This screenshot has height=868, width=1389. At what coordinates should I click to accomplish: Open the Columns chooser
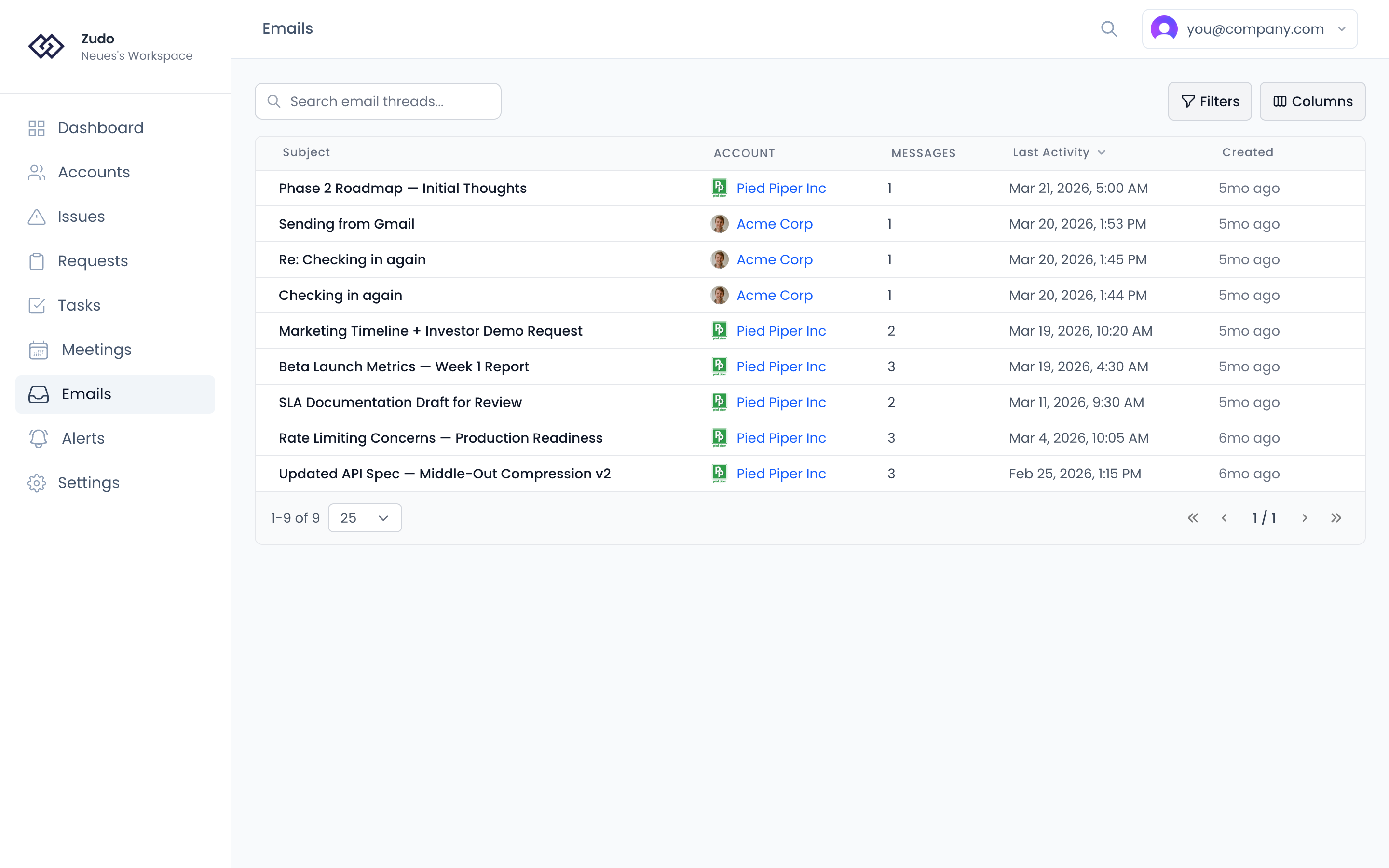pyautogui.click(x=1312, y=102)
